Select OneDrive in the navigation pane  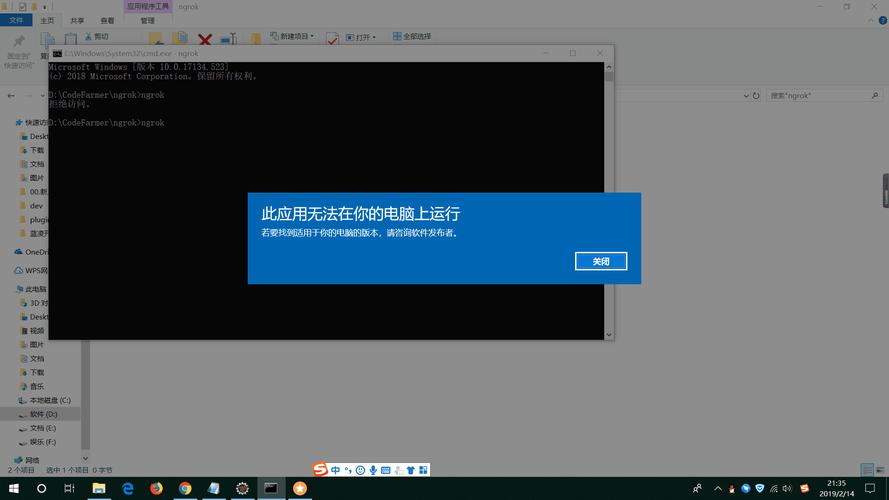point(32,252)
